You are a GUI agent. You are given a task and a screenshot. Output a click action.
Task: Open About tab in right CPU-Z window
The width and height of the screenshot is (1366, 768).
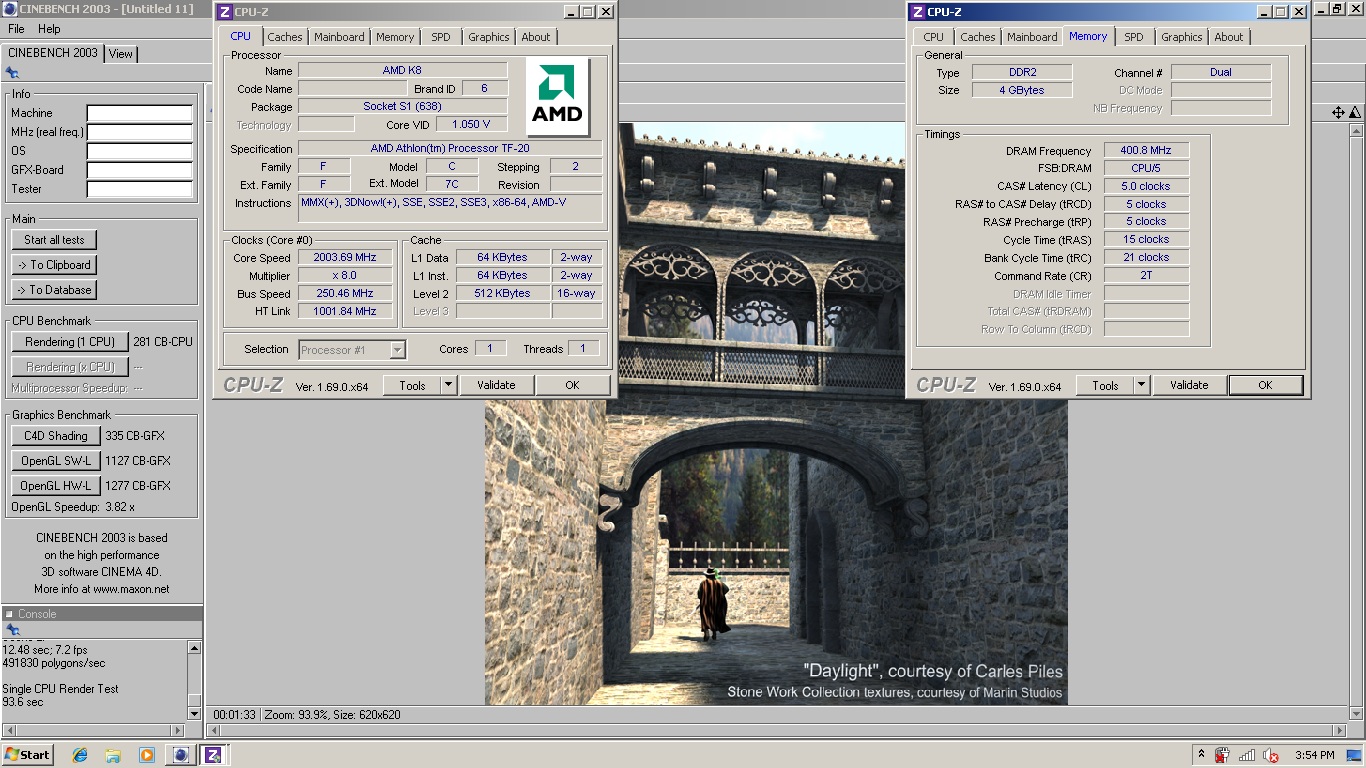(1229, 37)
